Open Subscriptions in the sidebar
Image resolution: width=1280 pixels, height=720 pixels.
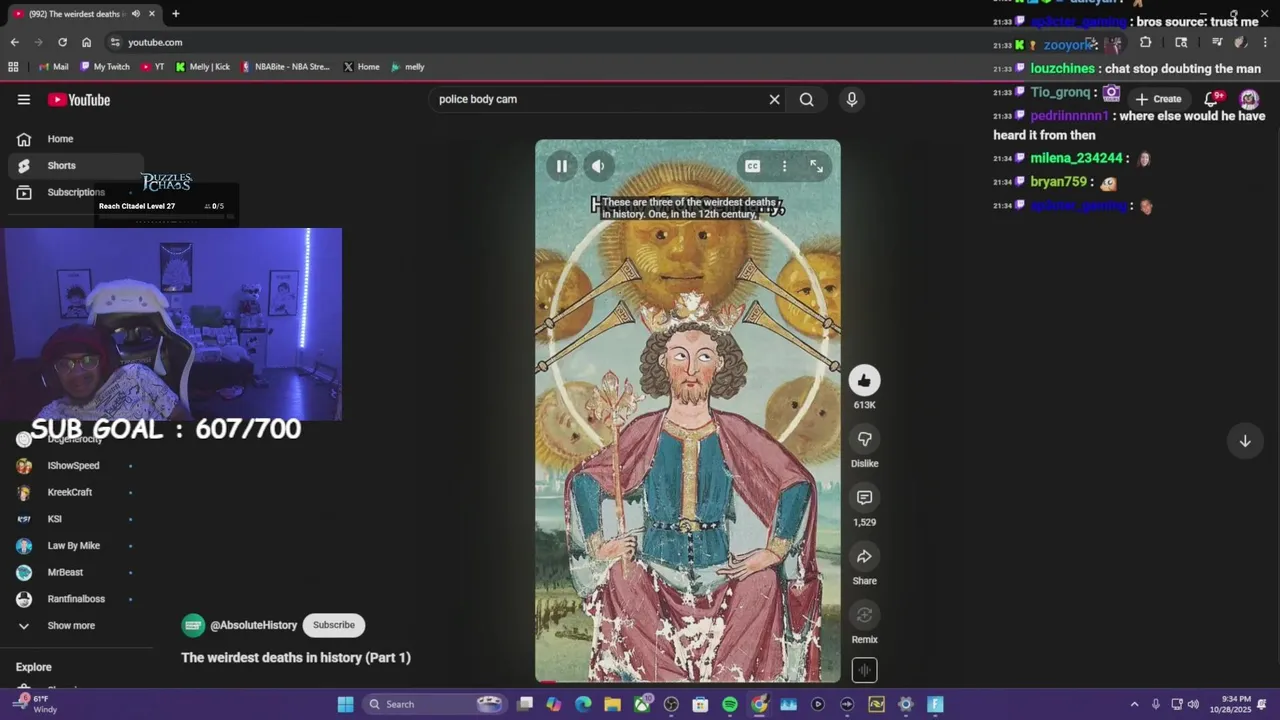(75, 192)
